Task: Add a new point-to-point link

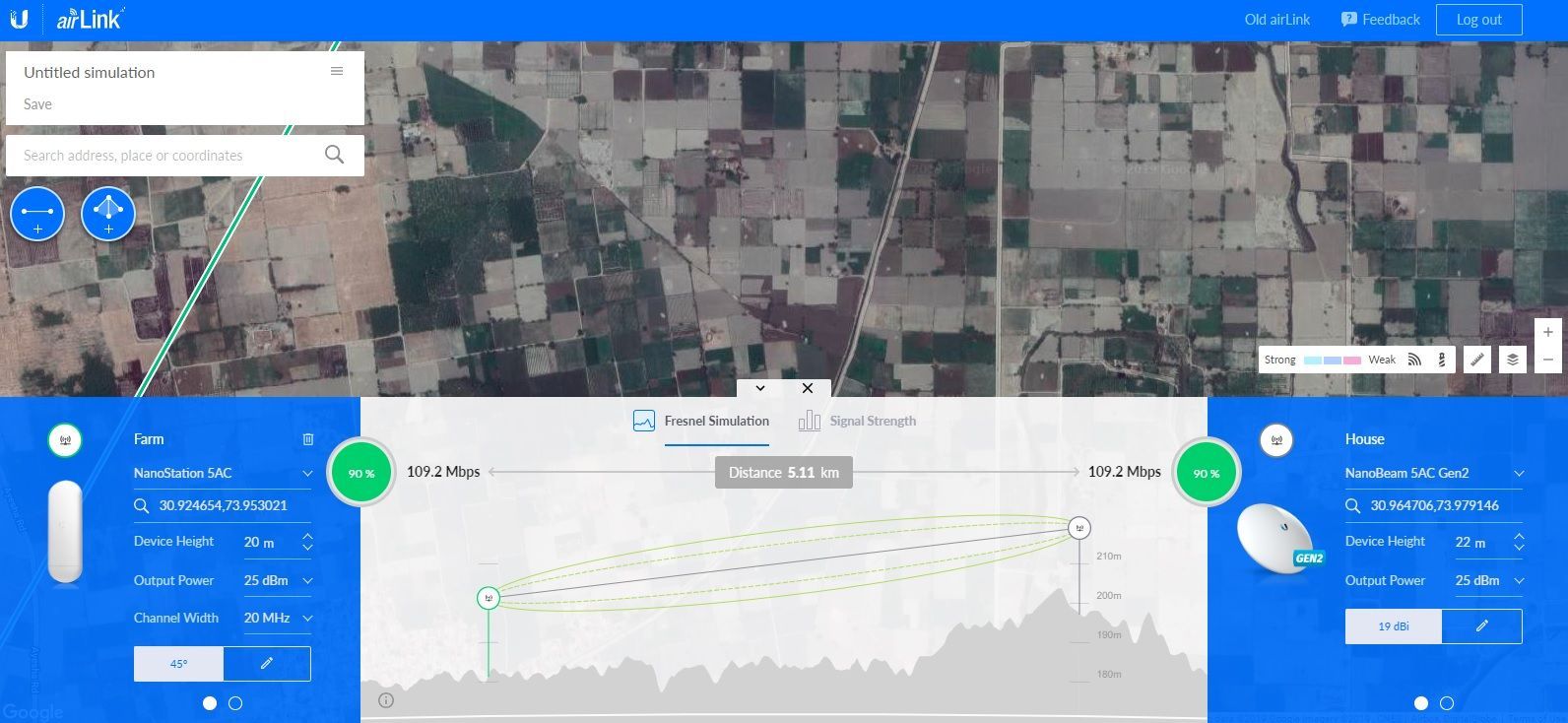Action: click(x=37, y=214)
